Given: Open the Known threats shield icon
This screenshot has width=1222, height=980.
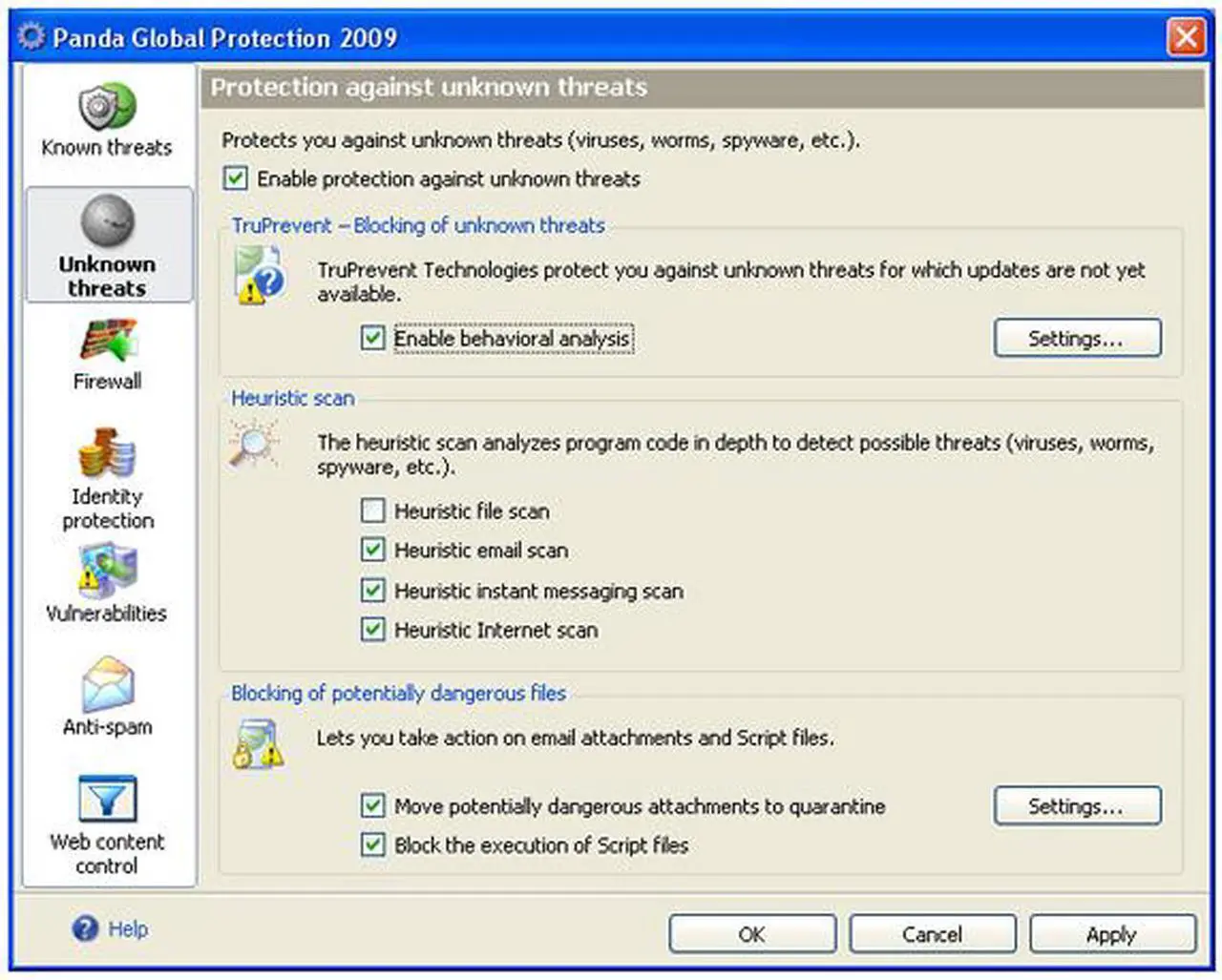Looking at the screenshot, I should tap(108, 106).
